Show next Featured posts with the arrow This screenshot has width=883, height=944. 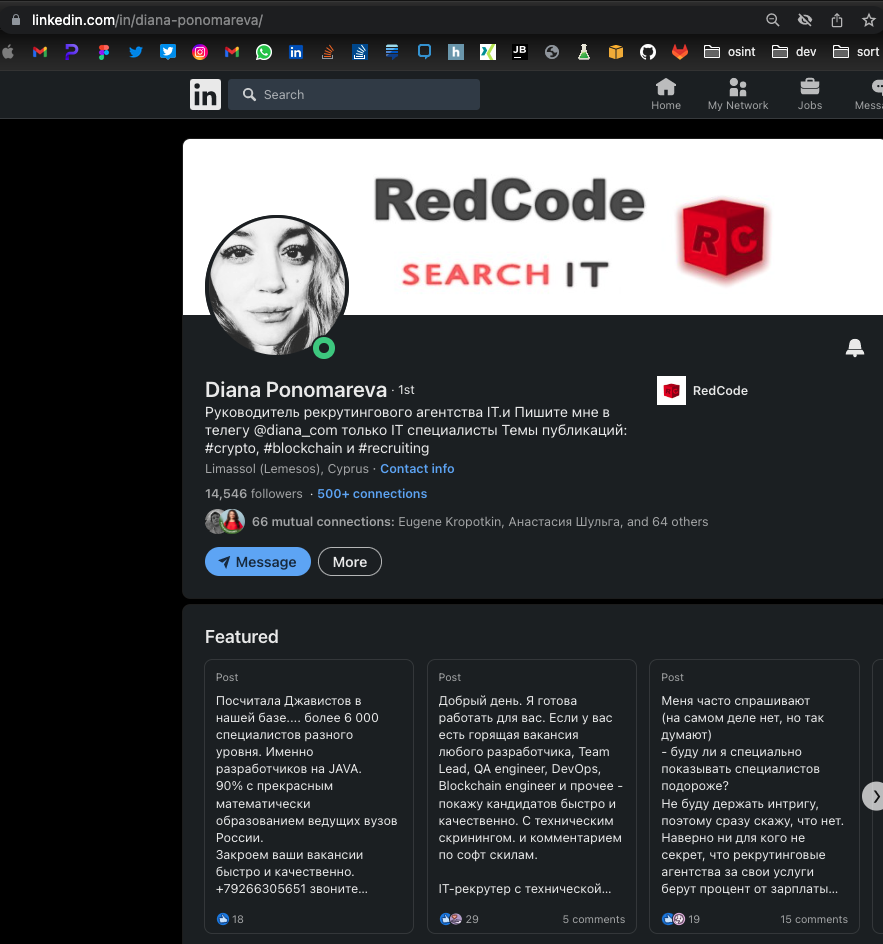point(873,796)
